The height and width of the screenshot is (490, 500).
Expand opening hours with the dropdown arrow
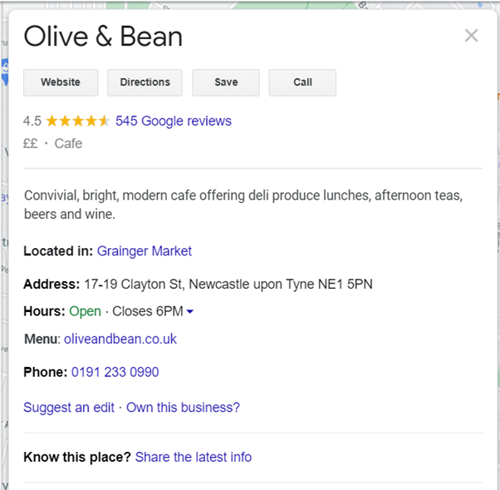point(190,312)
